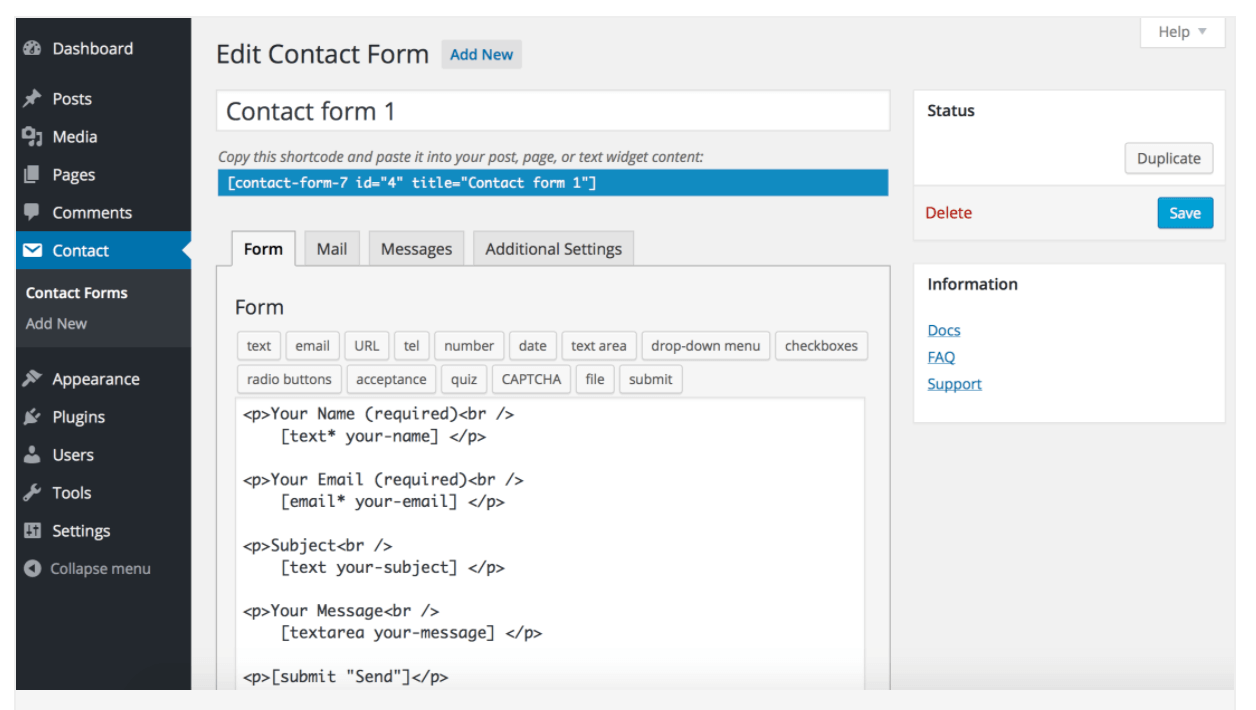The image size is (1256, 710).
Task: Expand the Help dropdown panel
Action: click(1182, 32)
